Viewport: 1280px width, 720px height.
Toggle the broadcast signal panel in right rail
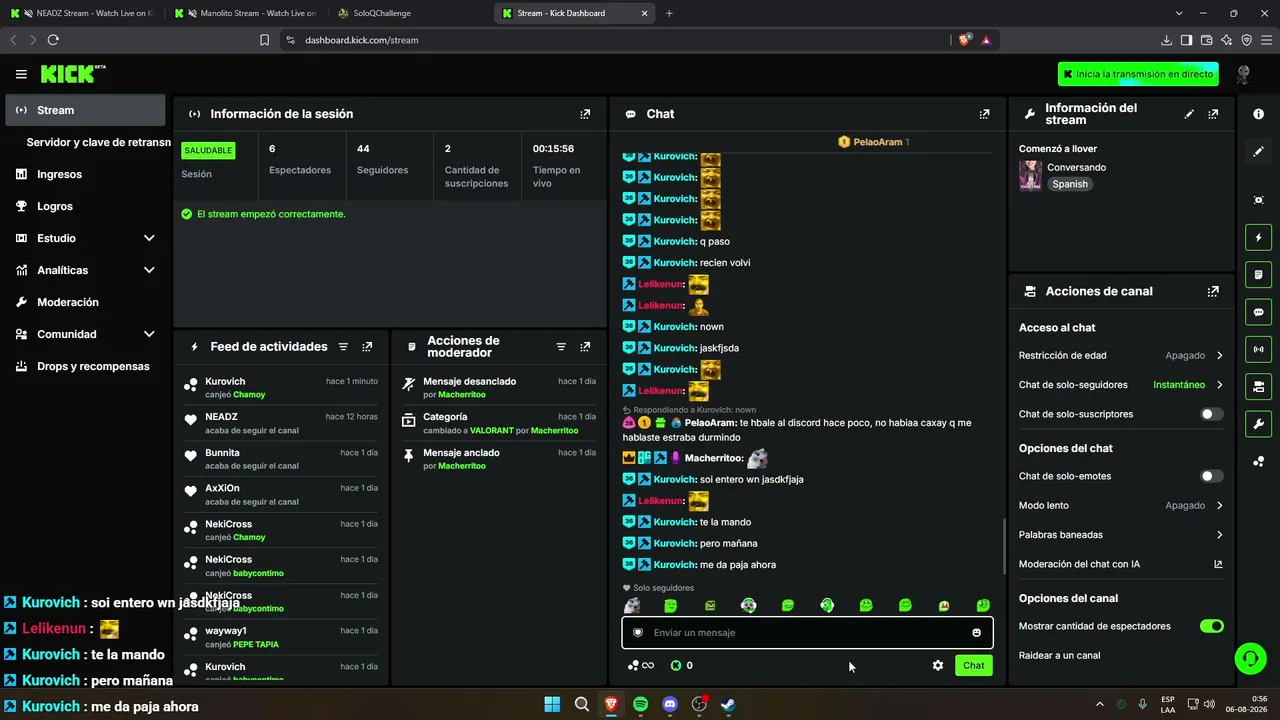(1258, 349)
